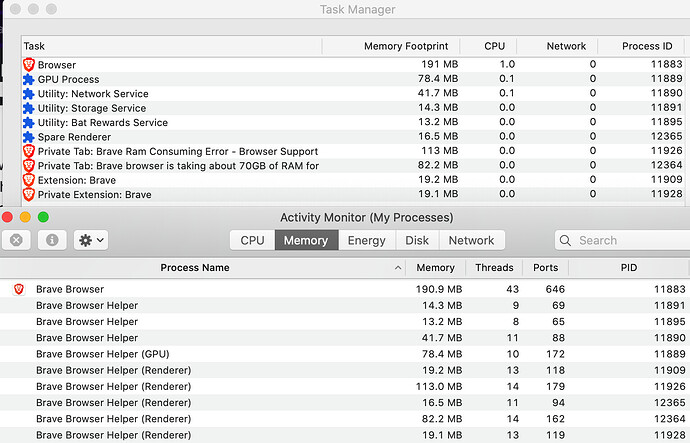
Task: Switch to the CPU tab
Action: pos(253,240)
